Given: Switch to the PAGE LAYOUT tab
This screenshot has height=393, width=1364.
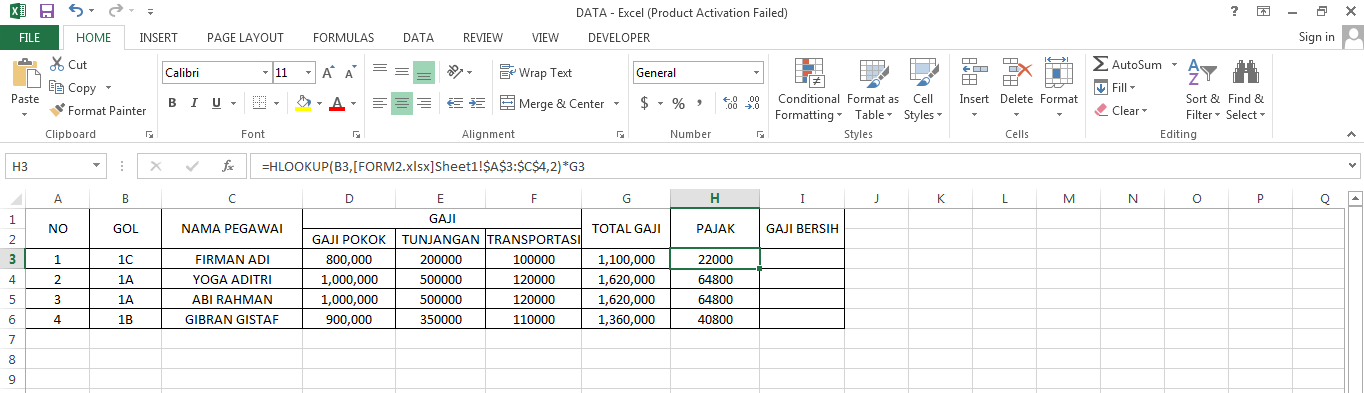Looking at the screenshot, I should (245, 37).
